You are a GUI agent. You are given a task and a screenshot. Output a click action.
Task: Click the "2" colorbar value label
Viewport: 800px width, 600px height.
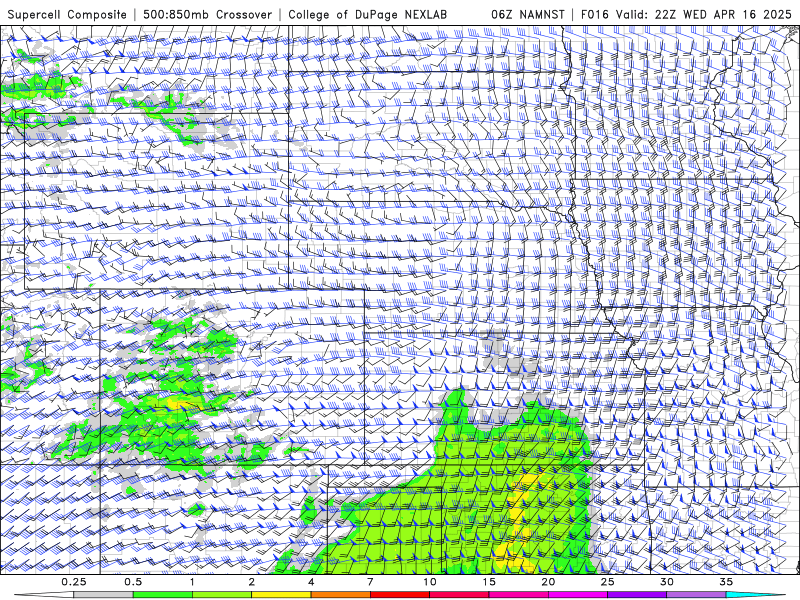[252, 582]
